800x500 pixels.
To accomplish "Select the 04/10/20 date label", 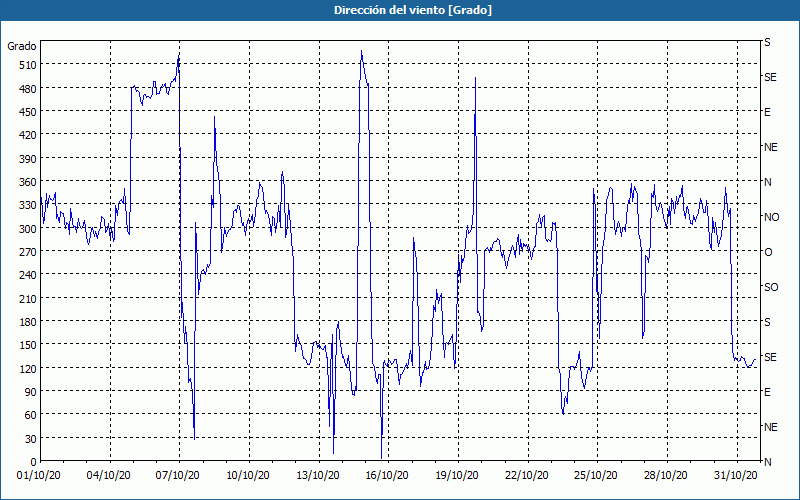I will point(109,476).
